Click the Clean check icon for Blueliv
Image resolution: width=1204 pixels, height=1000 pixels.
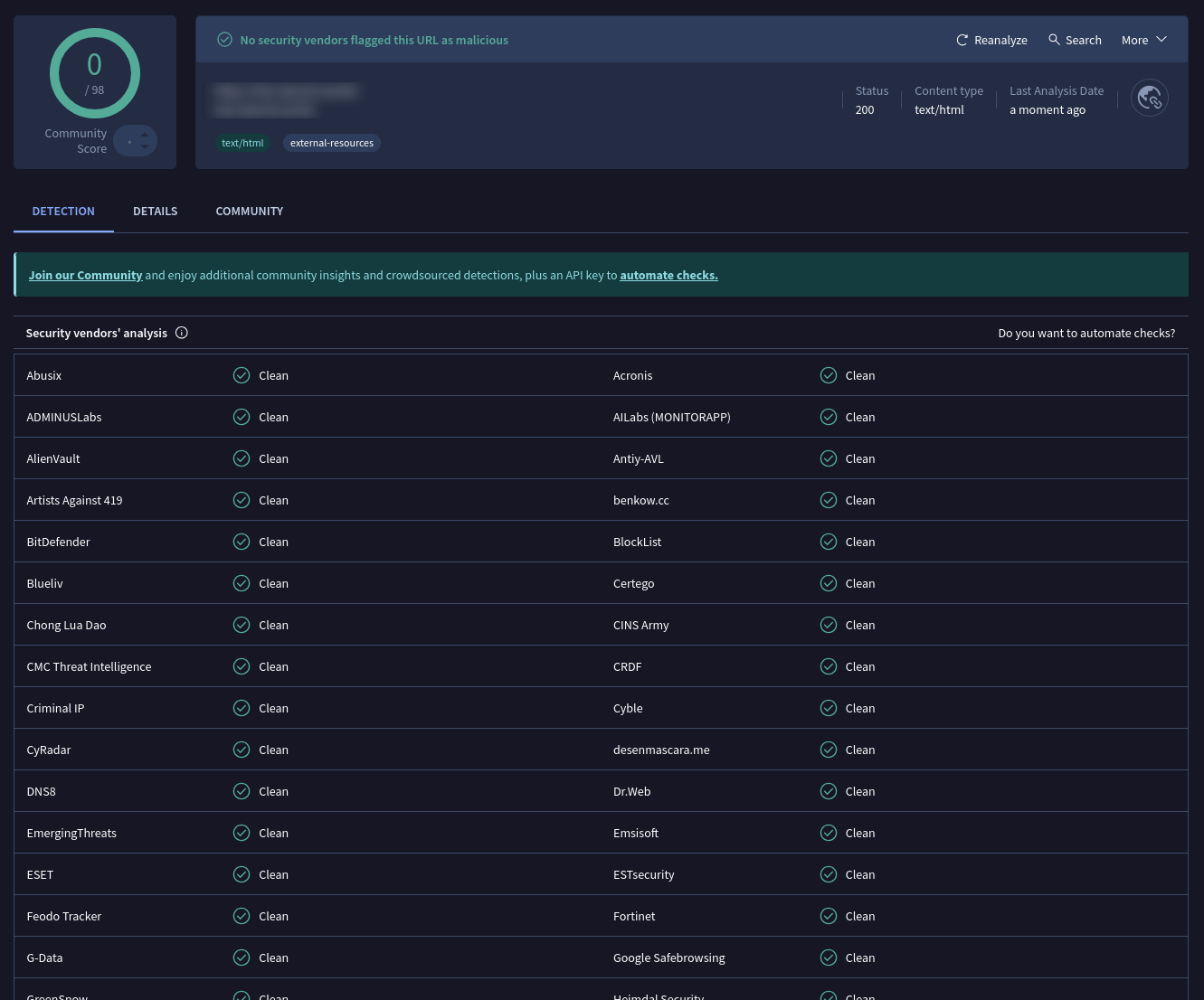[x=242, y=583]
